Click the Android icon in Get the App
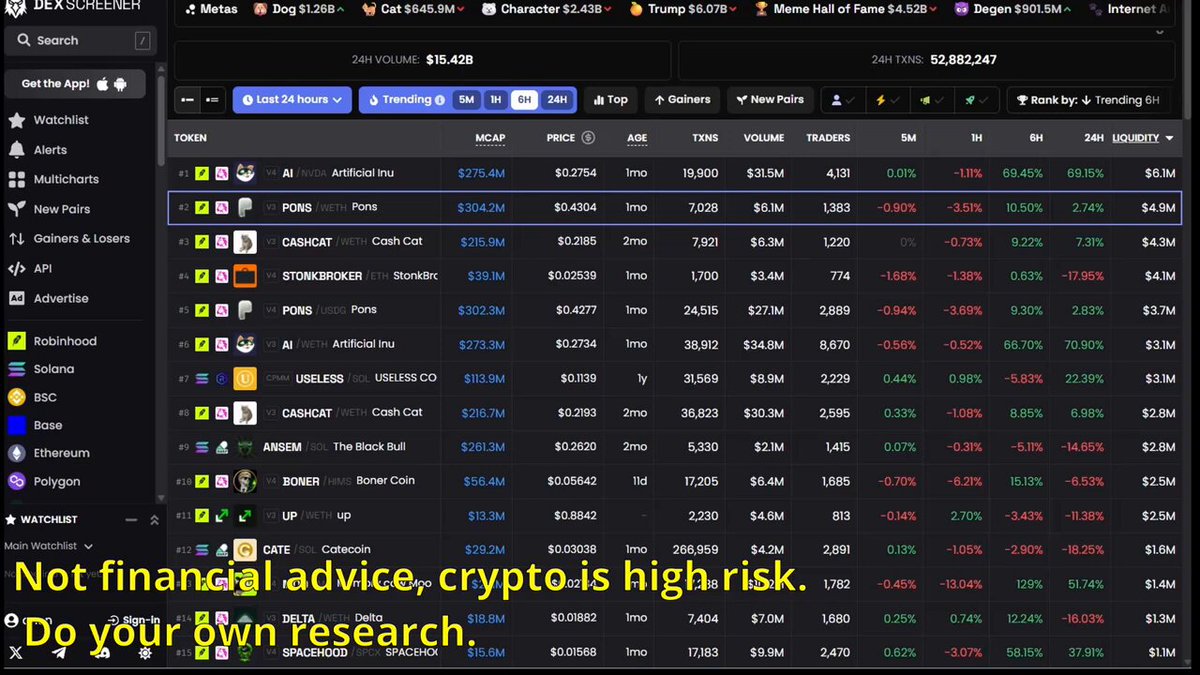Image resolution: width=1200 pixels, height=675 pixels. [120, 84]
